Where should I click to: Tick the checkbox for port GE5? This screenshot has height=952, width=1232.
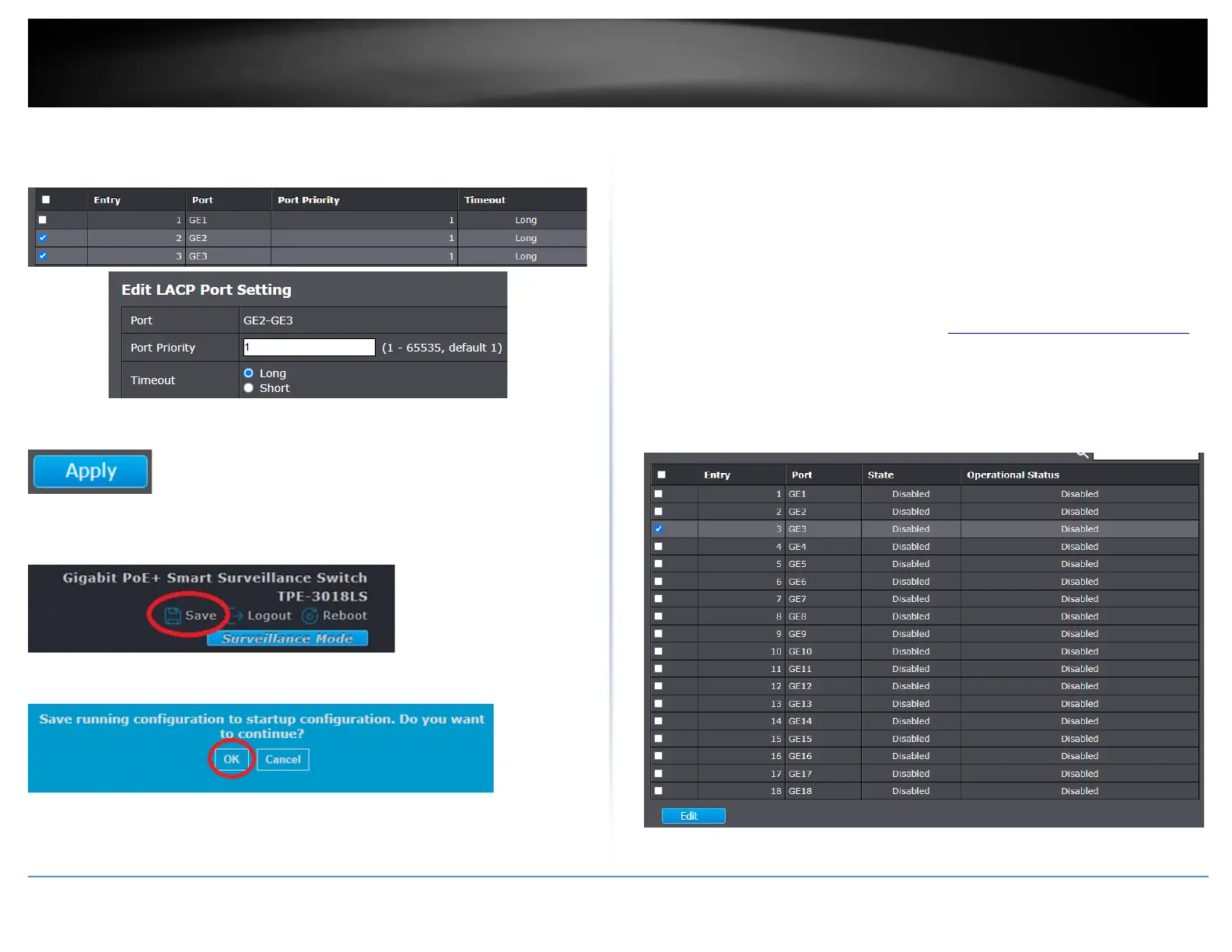click(x=659, y=564)
